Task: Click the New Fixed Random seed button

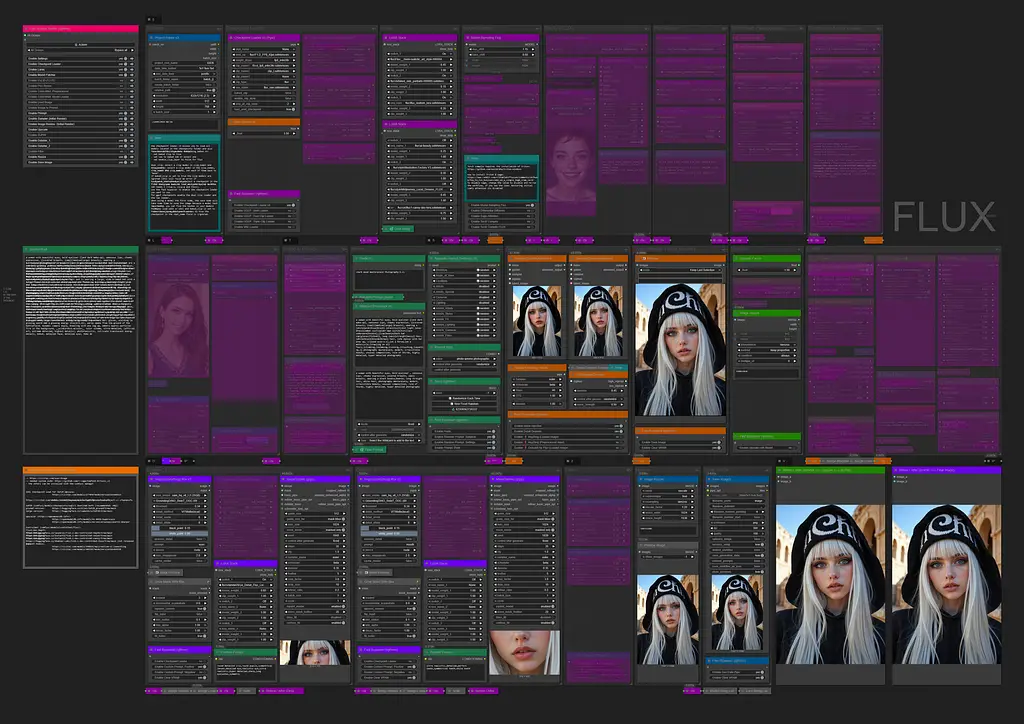Action: click(464, 404)
